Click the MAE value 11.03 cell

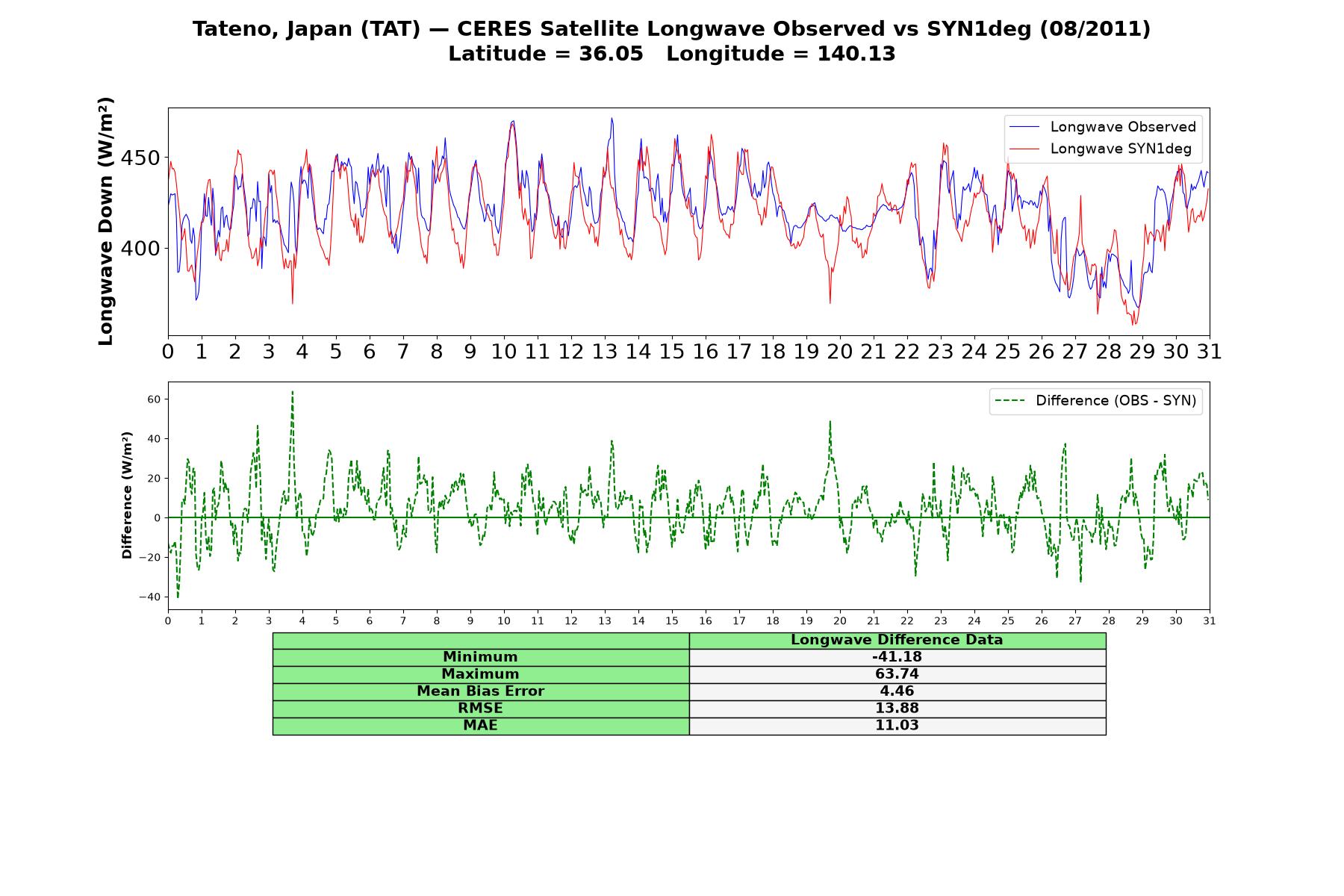tap(897, 726)
